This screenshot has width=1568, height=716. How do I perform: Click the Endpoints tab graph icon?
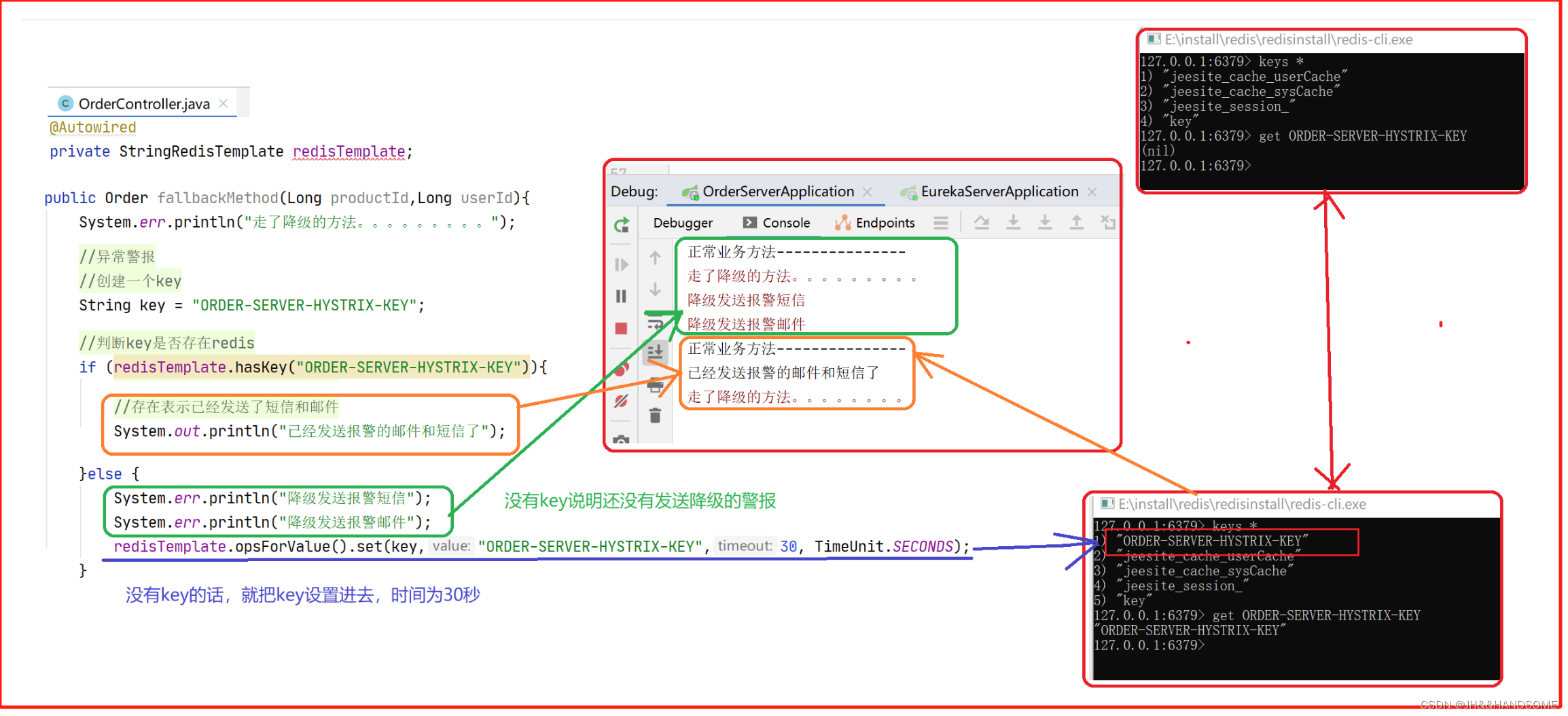(843, 223)
